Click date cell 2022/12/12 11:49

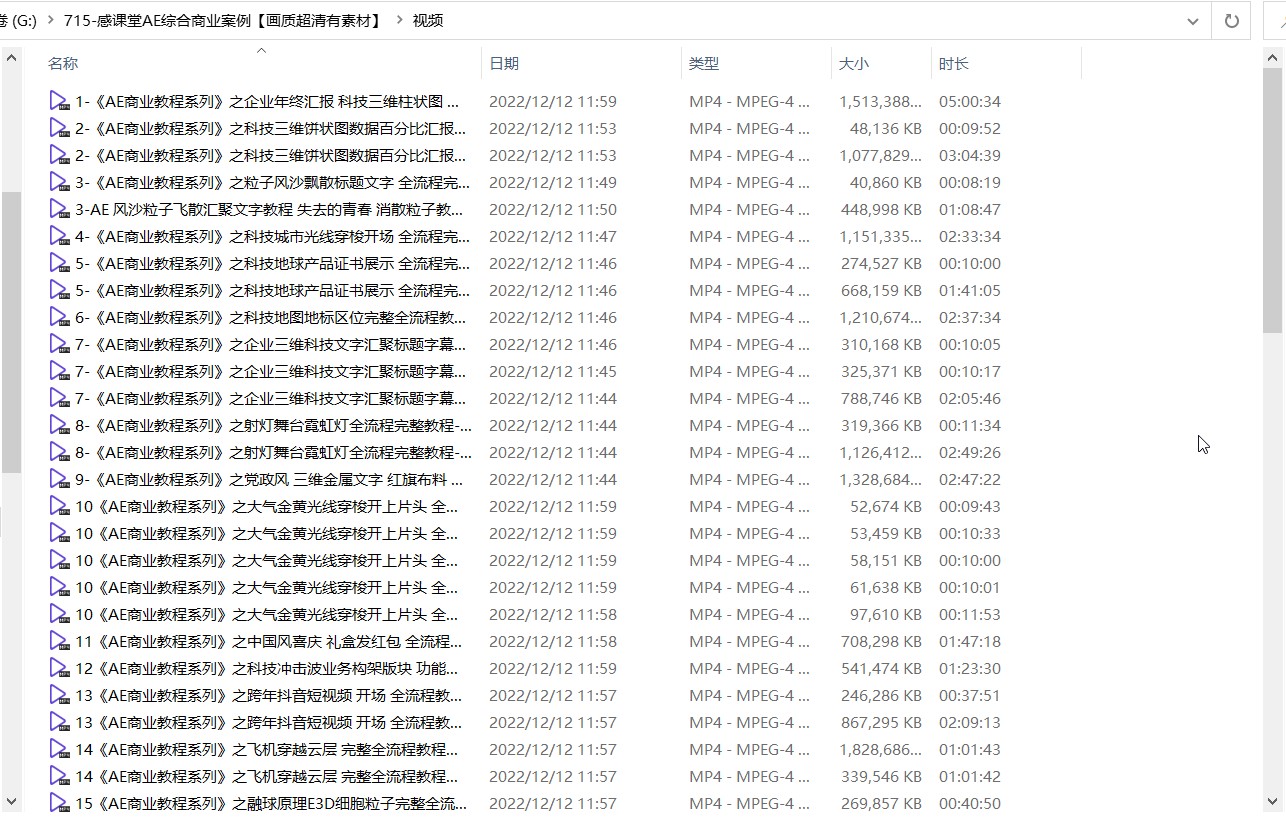point(553,182)
